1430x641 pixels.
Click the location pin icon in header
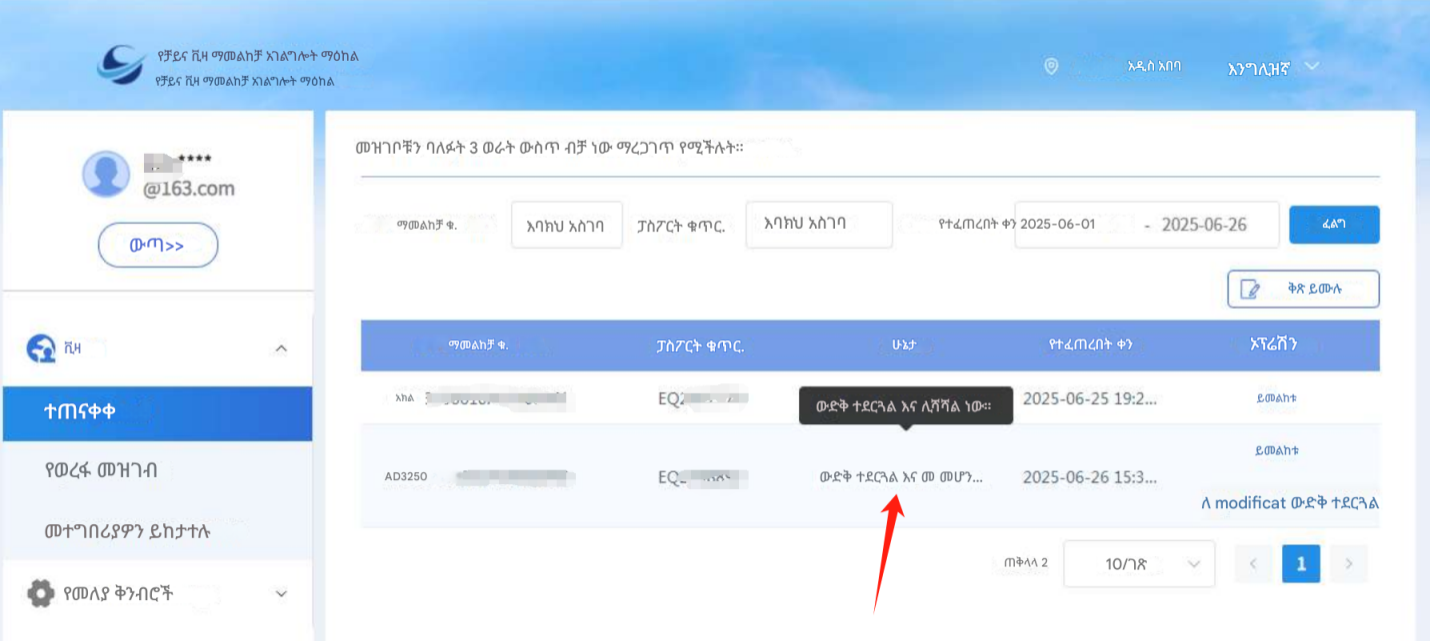click(x=1051, y=66)
